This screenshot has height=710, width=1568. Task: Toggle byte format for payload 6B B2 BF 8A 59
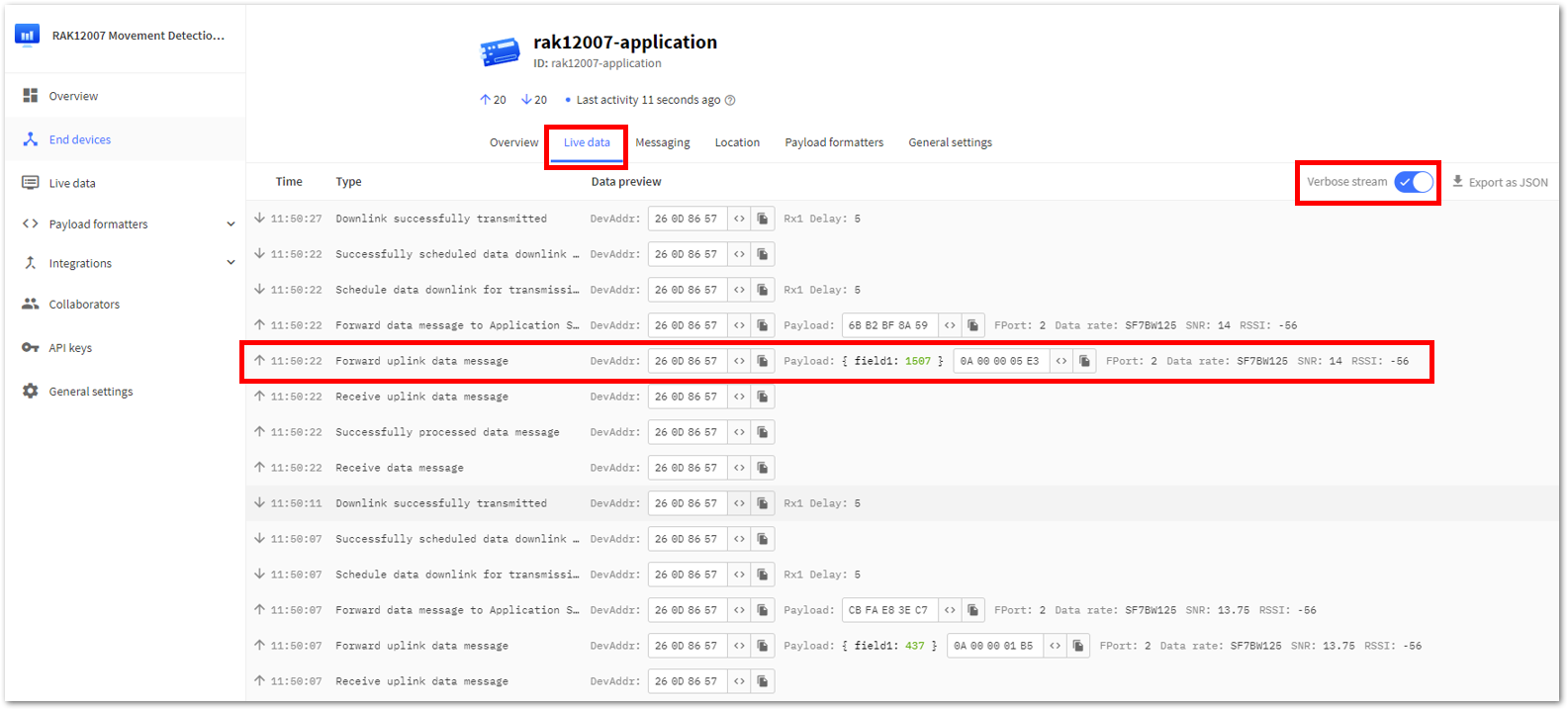(x=950, y=325)
